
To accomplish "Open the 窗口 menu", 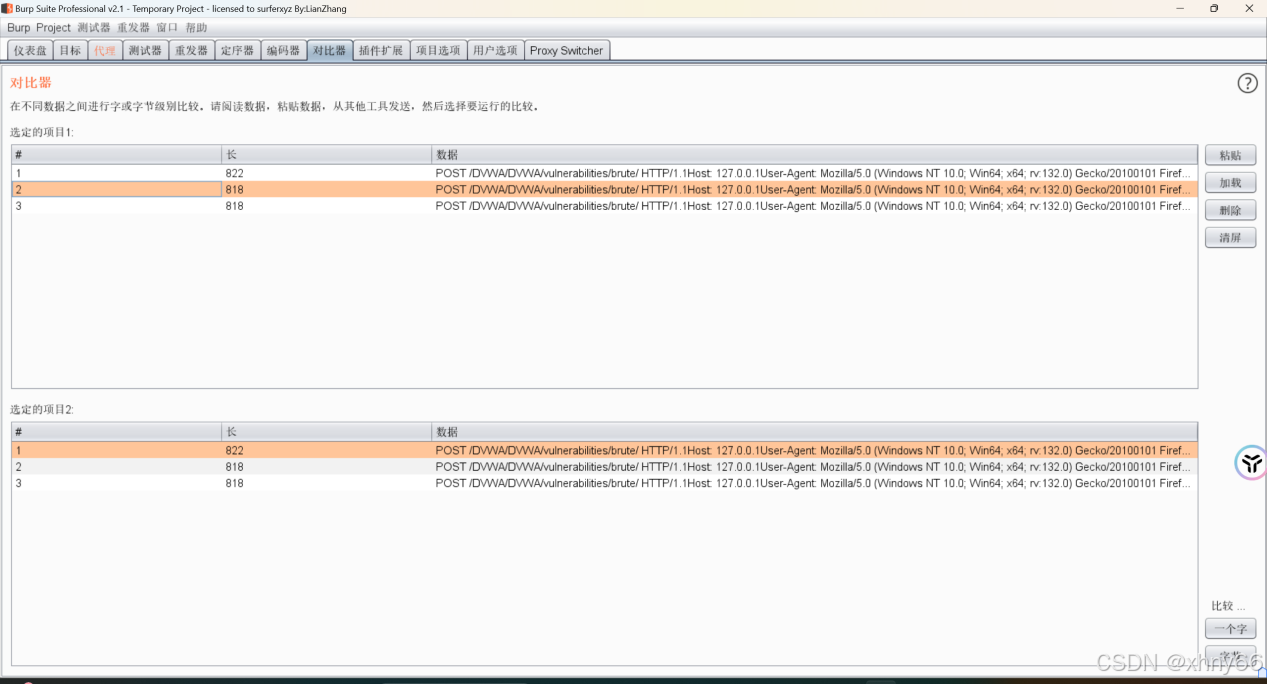I will (x=167, y=28).
